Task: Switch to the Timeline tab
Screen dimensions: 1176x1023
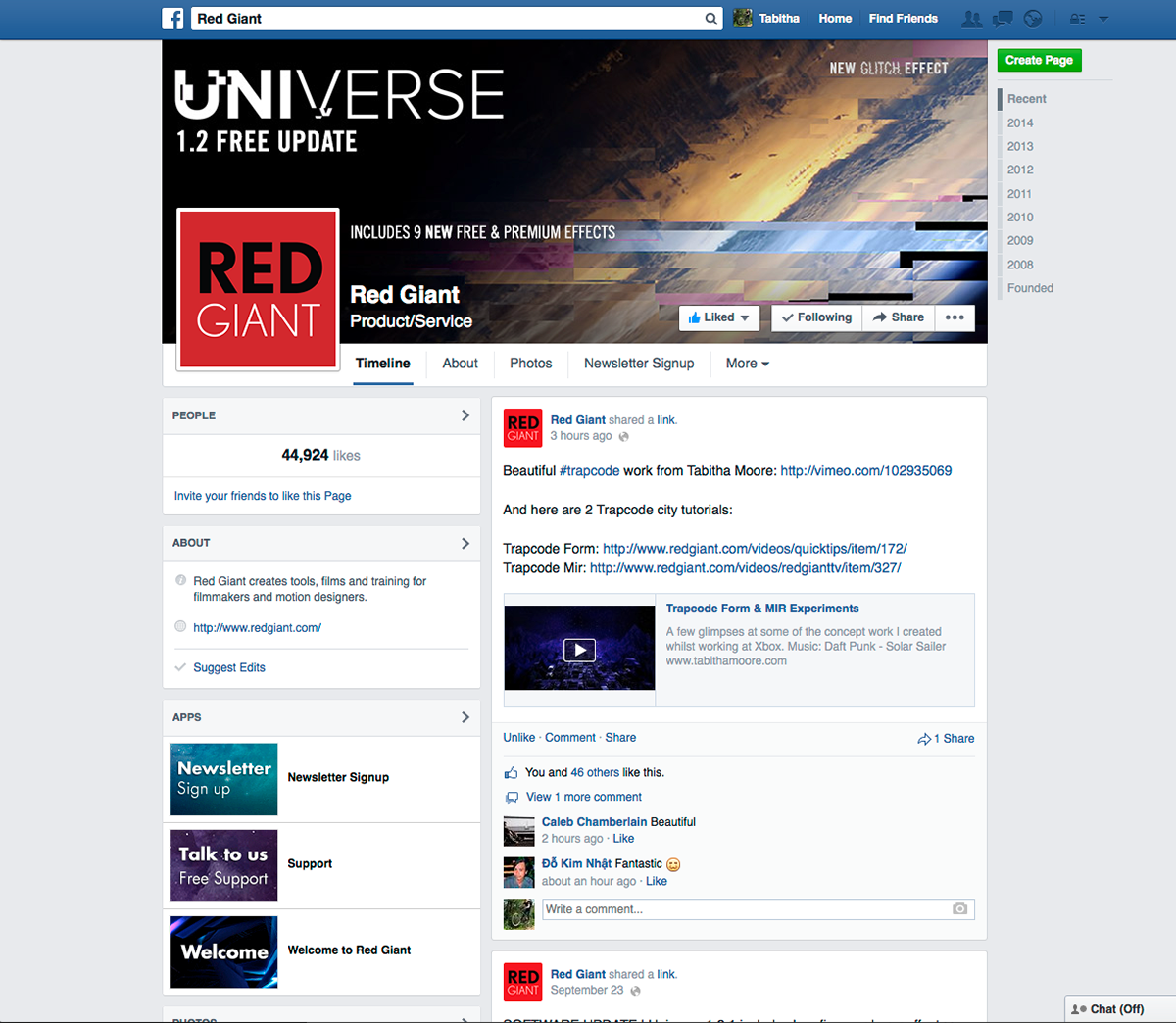Action: coord(383,364)
